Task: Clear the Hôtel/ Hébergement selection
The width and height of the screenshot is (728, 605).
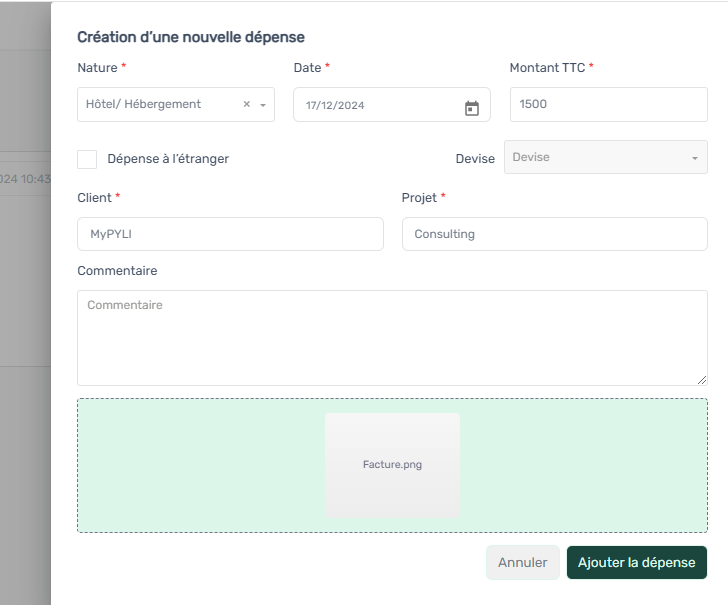Action: [x=247, y=104]
